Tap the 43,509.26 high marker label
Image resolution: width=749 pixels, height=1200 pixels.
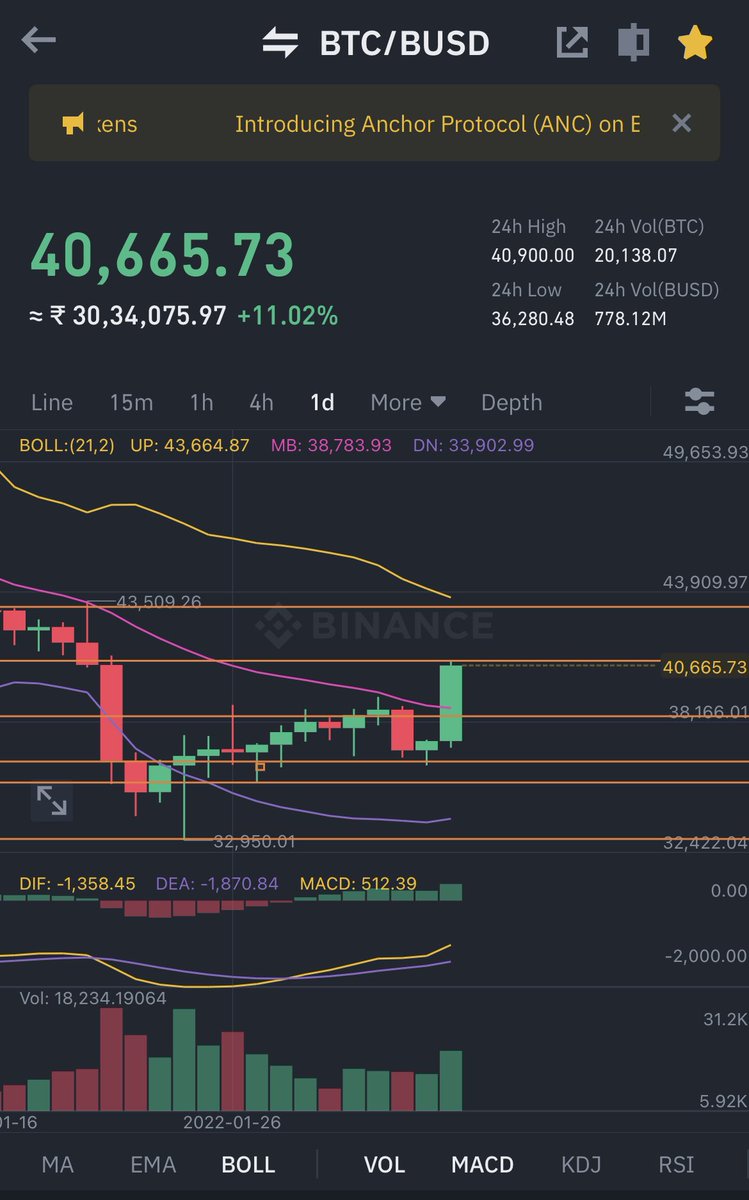tap(159, 602)
